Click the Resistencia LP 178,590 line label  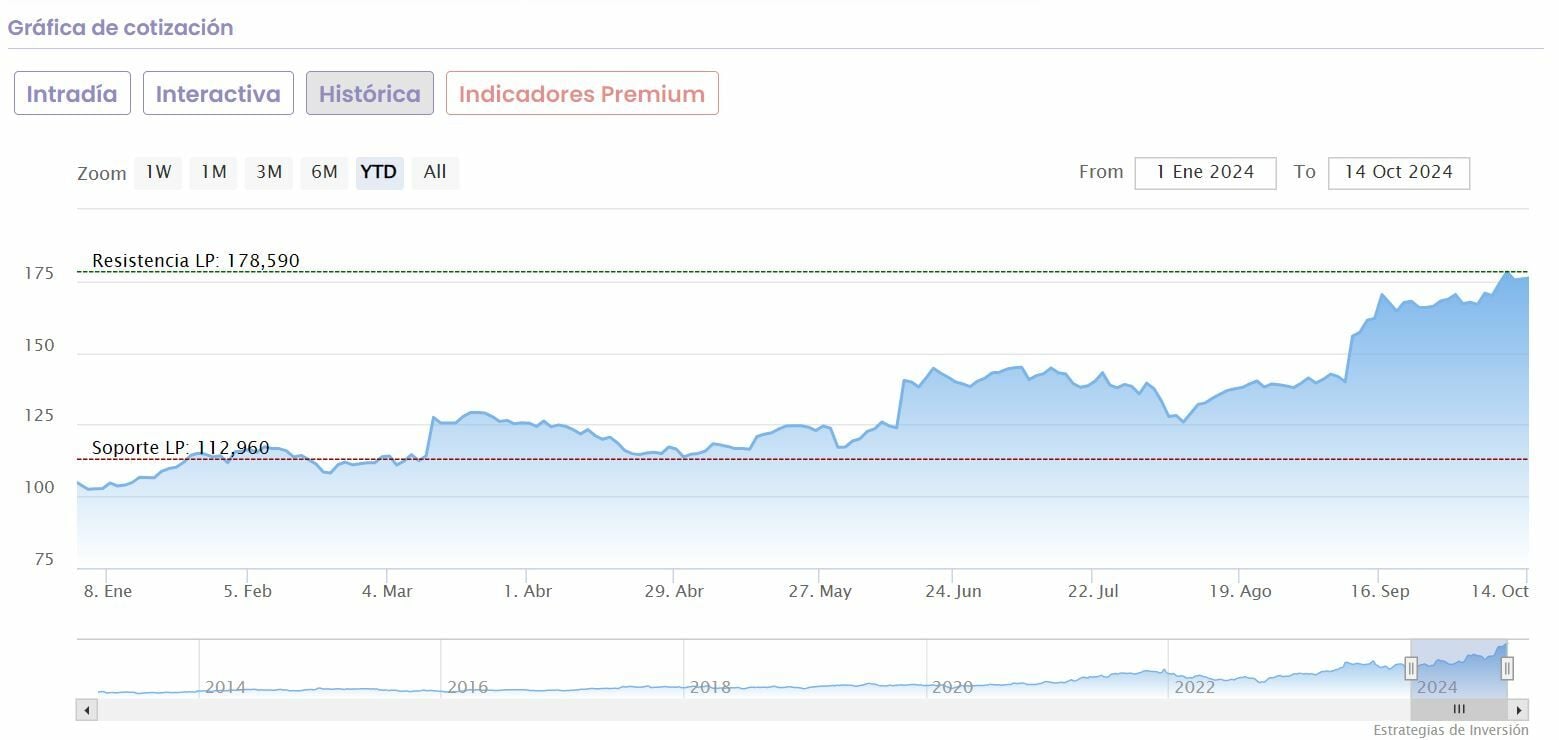coord(195,261)
